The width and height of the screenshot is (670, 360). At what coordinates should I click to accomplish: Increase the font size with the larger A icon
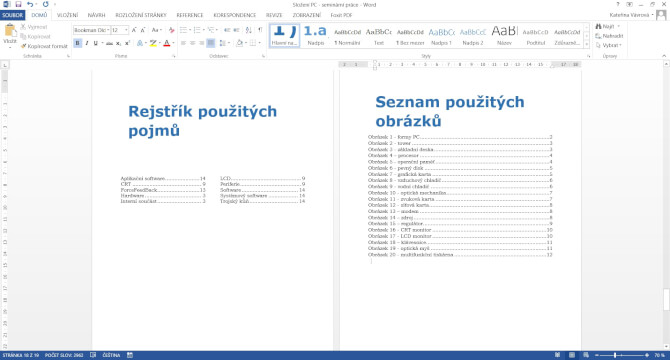pos(134,30)
